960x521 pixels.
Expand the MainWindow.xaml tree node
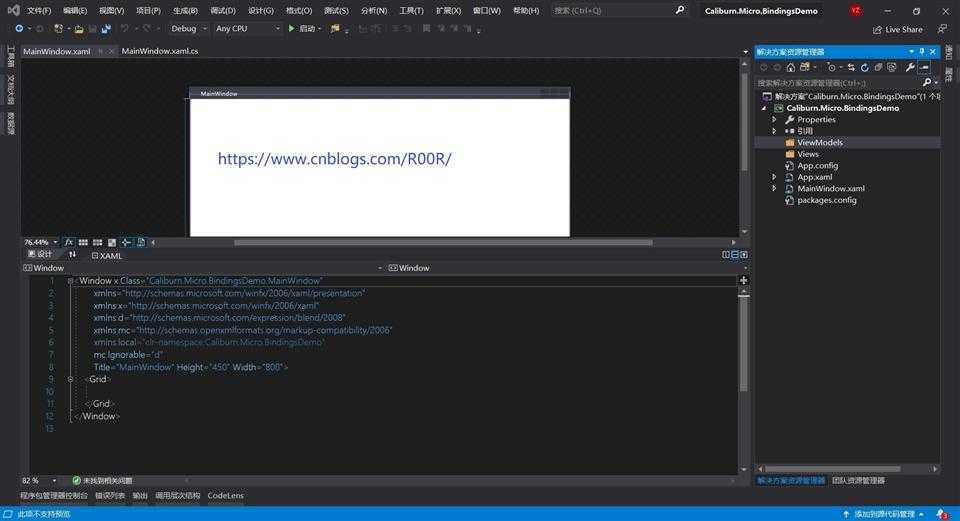(x=774, y=189)
